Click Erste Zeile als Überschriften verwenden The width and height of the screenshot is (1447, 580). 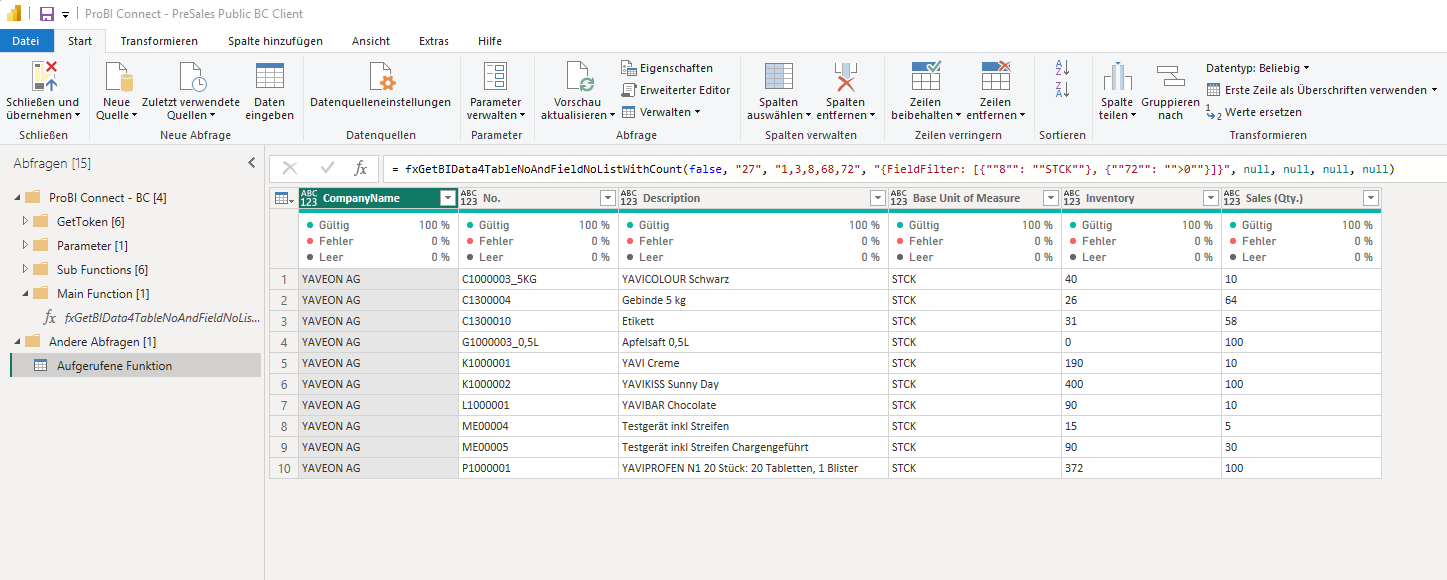[1321, 90]
